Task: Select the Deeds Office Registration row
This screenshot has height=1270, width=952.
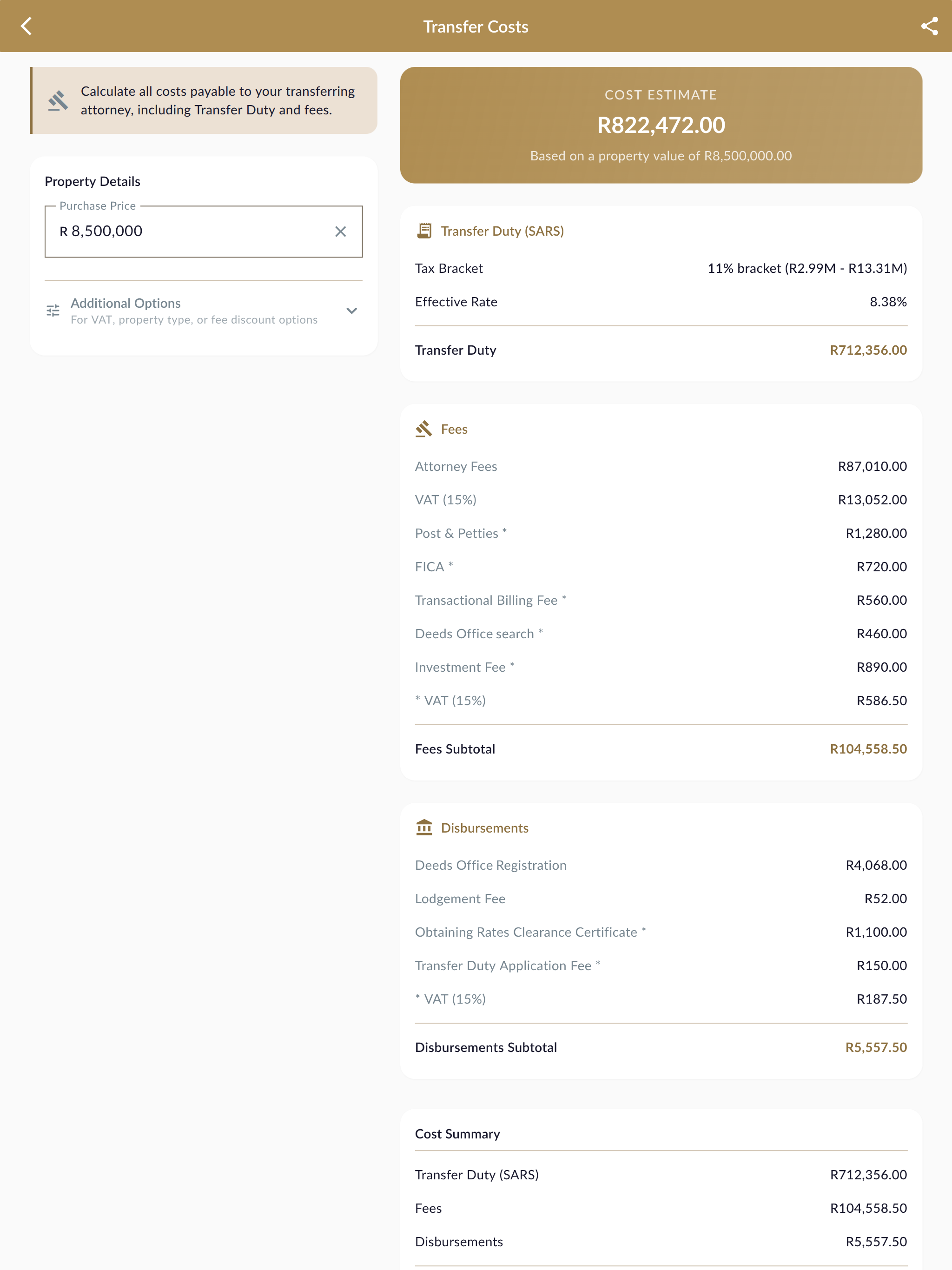Action: 661,865
